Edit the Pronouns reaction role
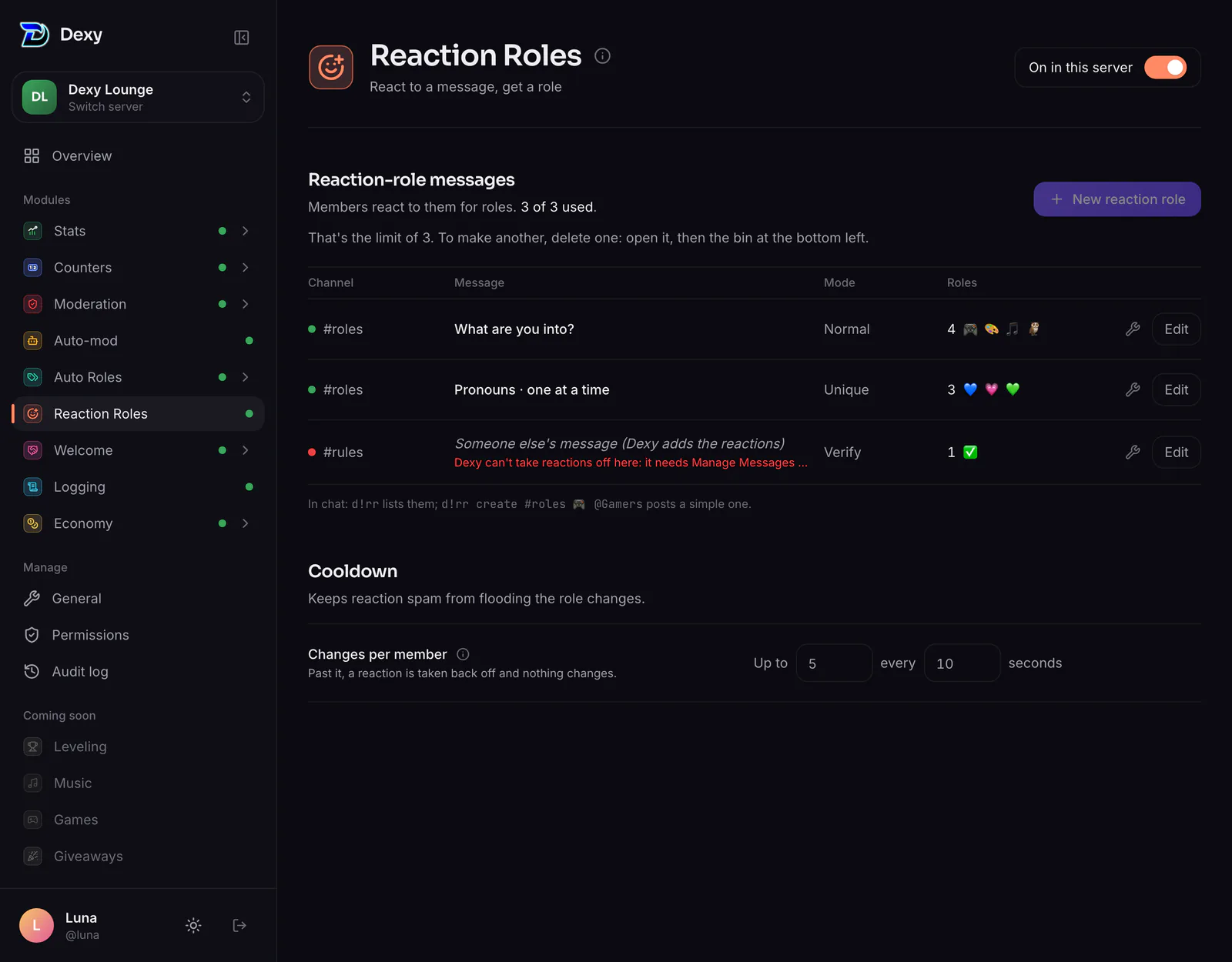The image size is (1232, 962). [x=1176, y=390]
